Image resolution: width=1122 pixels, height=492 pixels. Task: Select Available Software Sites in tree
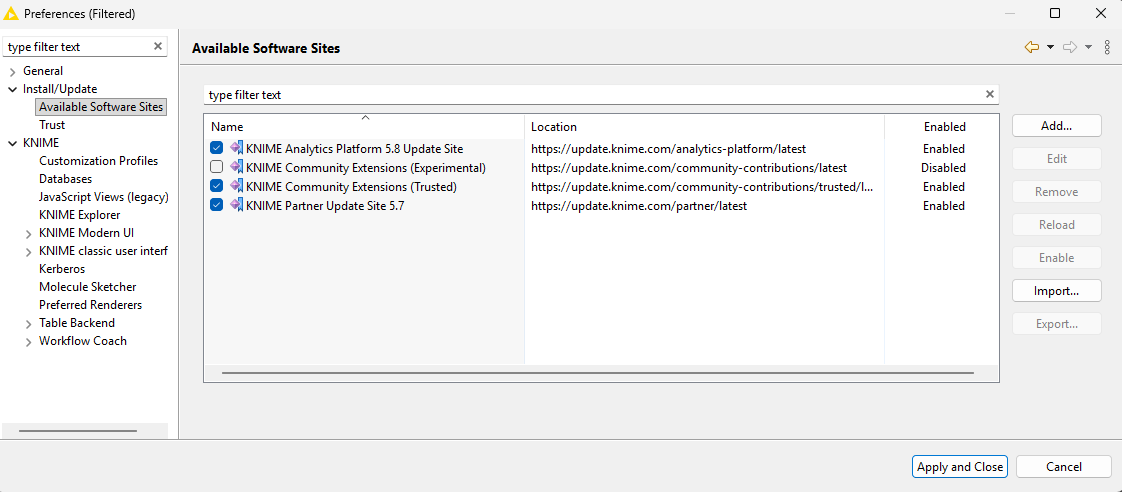click(x=101, y=107)
